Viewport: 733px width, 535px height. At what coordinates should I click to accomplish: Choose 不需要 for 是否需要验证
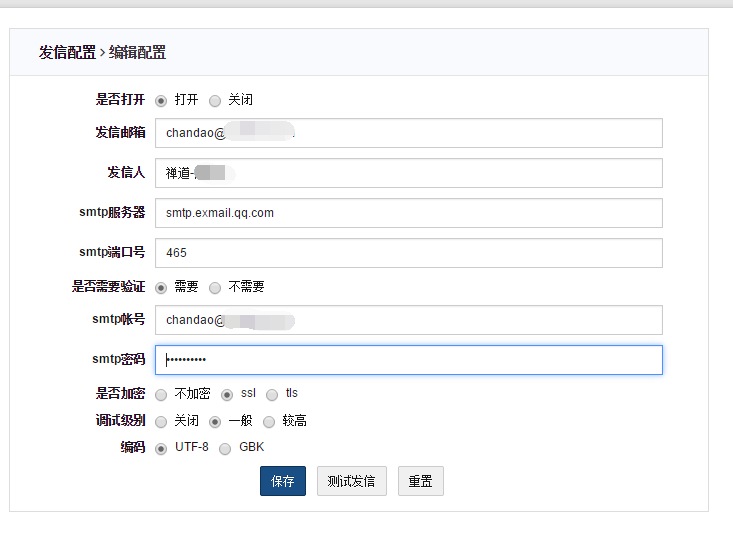point(215,287)
